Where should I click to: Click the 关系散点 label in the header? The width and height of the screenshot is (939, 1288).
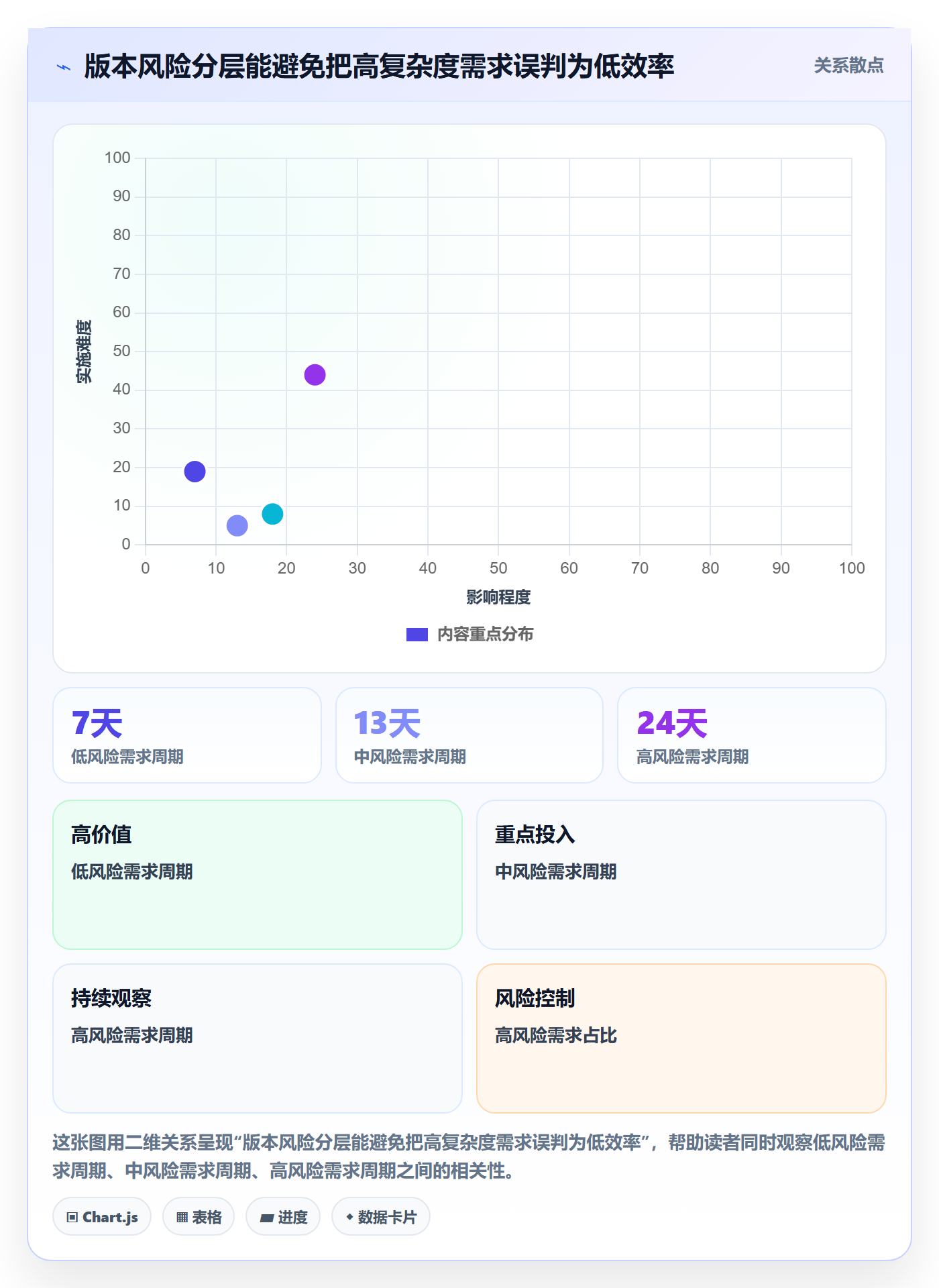[848, 66]
